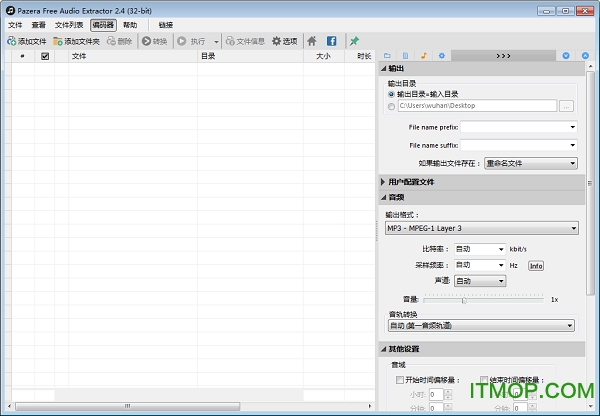Click the # column header
This screenshot has width=600, height=416.
click(23, 56)
